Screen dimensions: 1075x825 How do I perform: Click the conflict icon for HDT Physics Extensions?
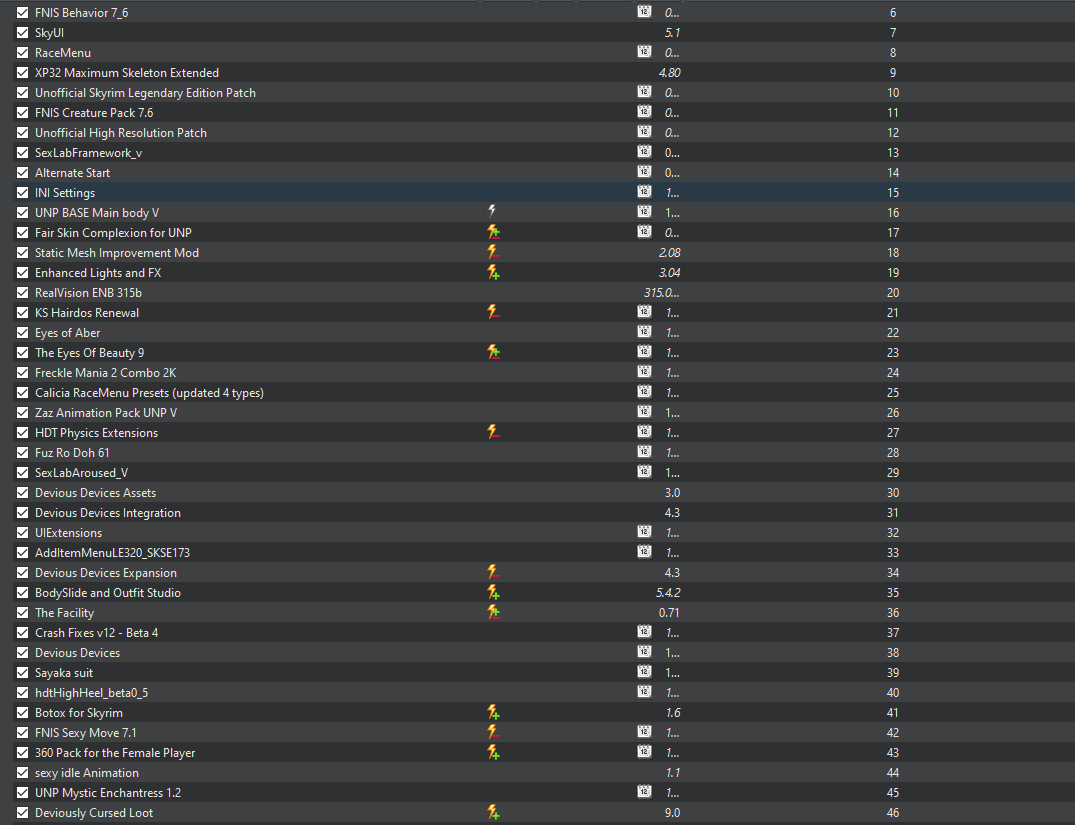click(493, 432)
